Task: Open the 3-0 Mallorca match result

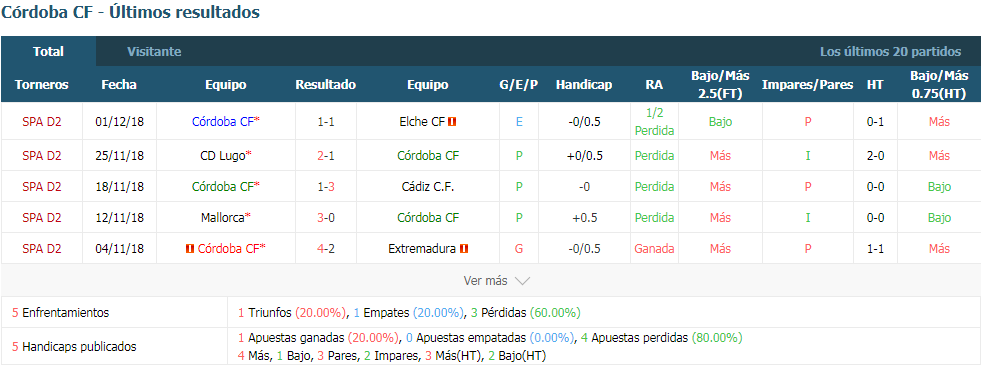Action: pos(325,217)
